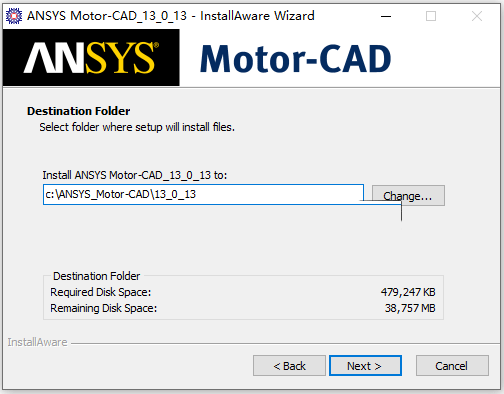The image size is (504, 394).
Task: Minimize the InstallAware Wizard window
Action: click(386, 16)
